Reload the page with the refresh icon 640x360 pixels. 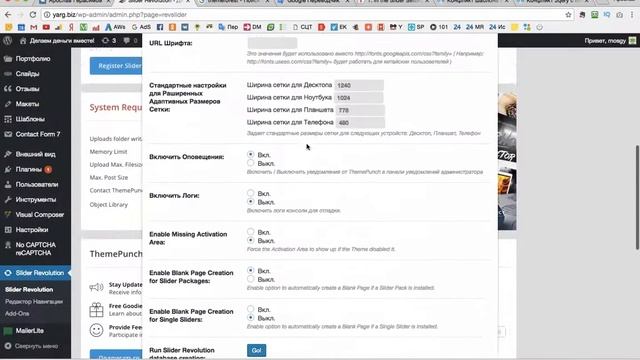[x=33, y=15]
